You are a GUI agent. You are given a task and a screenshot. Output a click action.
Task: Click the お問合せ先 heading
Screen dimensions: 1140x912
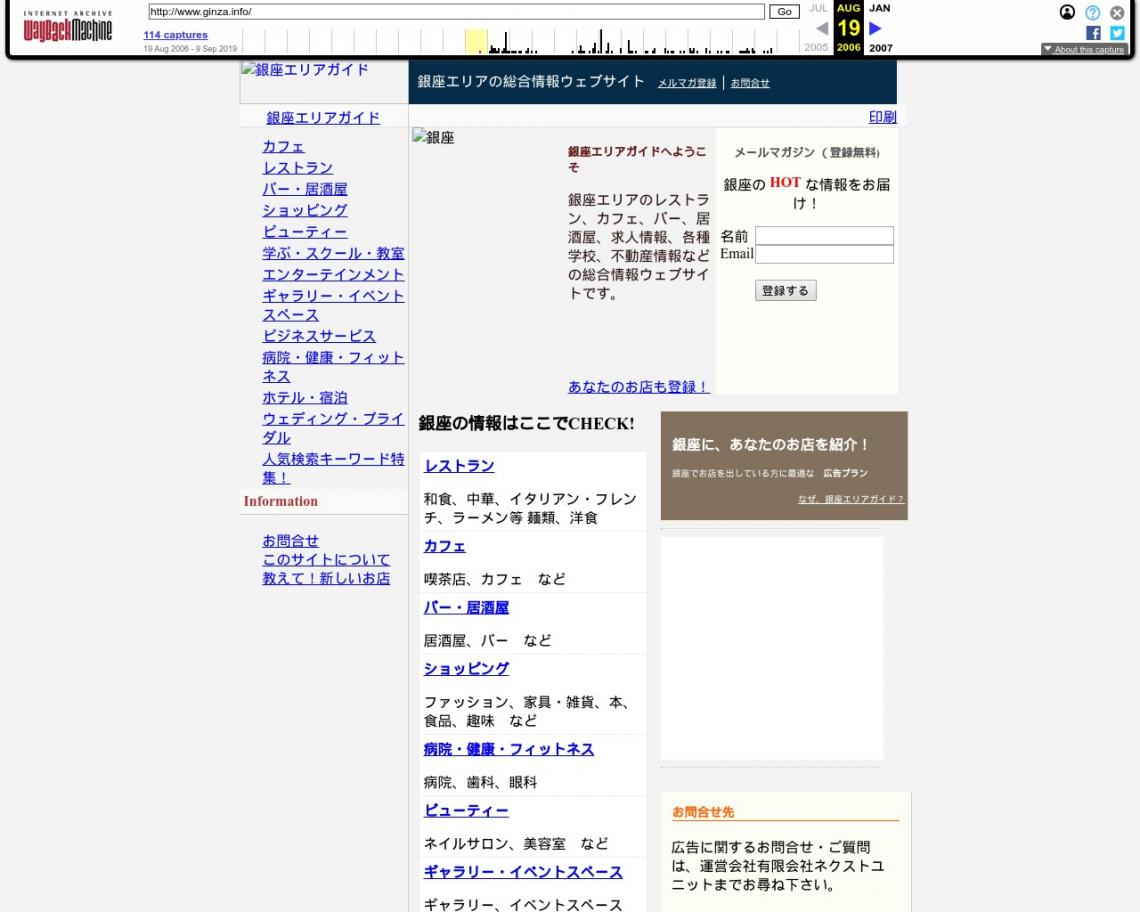pyautogui.click(x=703, y=812)
